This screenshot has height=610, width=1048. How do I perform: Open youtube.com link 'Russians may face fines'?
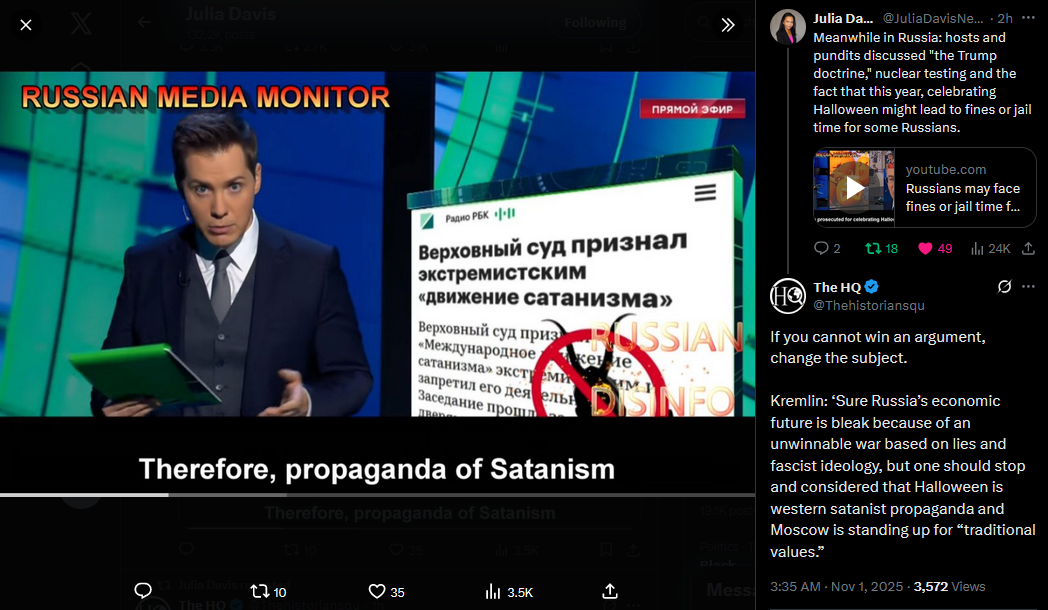(x=962, y=198)
